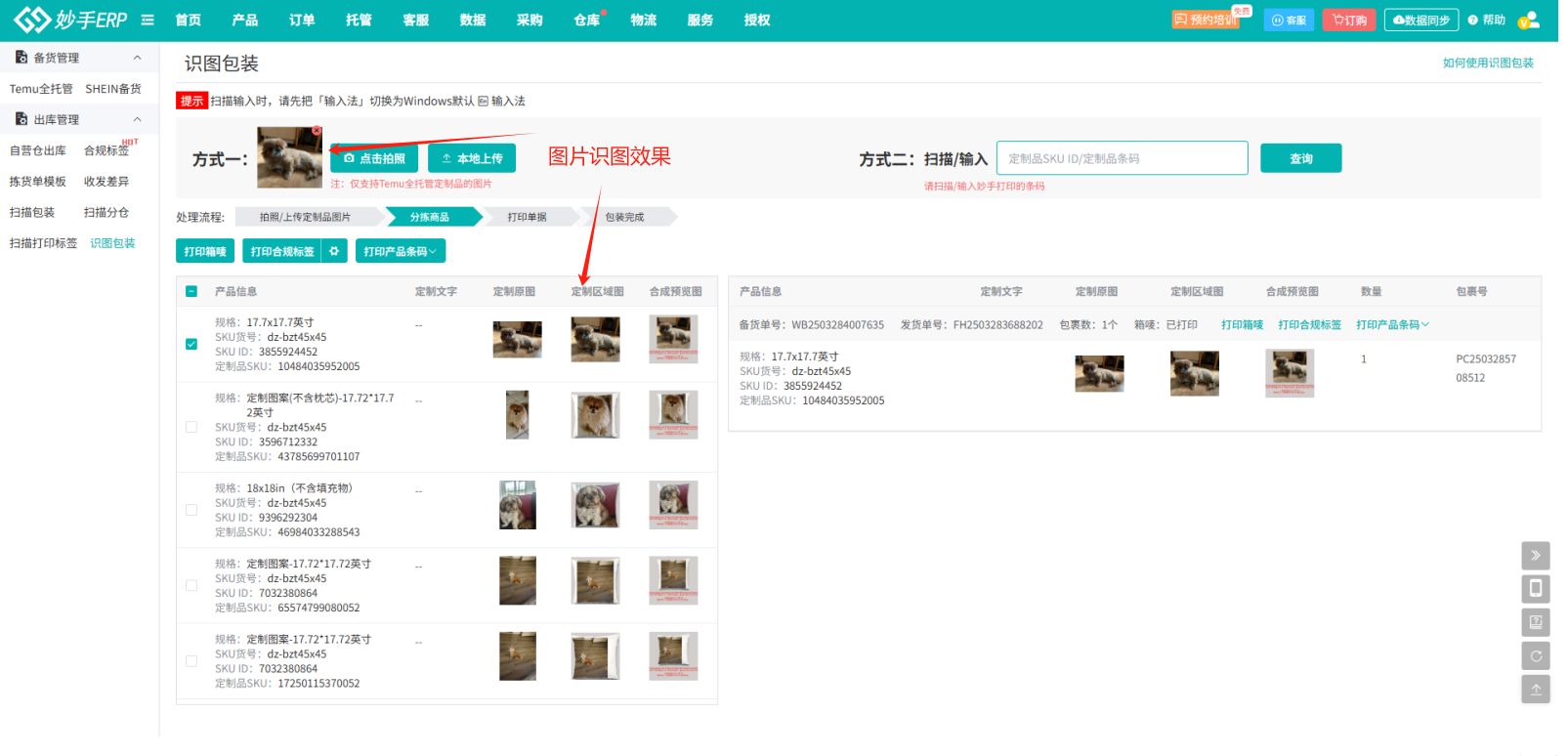Open 数据 top menu
1568x756 pixels.
tap(473, 20)
